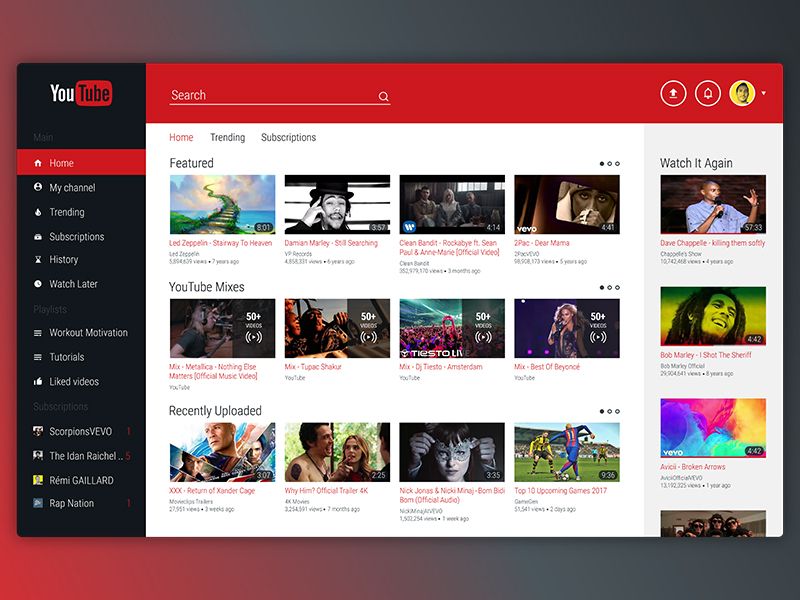Viewport: 800px width, 600px height.
Task: Open the Workout Motivation playlist
Action: (88, 333)
